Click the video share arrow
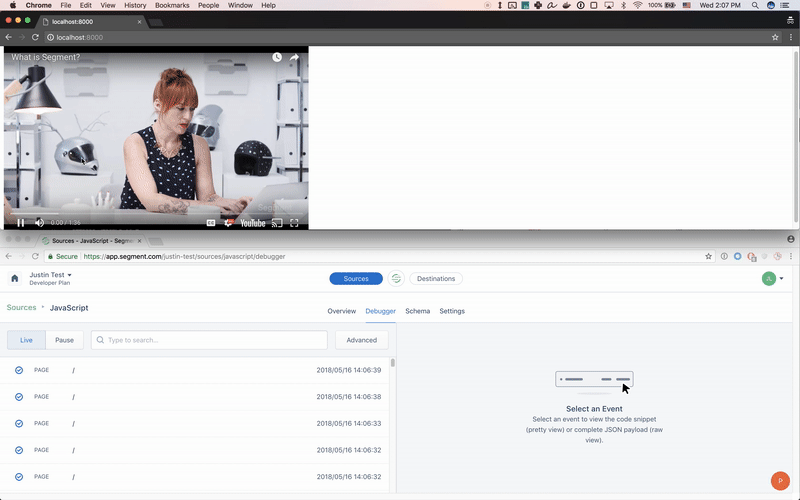800x500 pixels. (294, 57)
